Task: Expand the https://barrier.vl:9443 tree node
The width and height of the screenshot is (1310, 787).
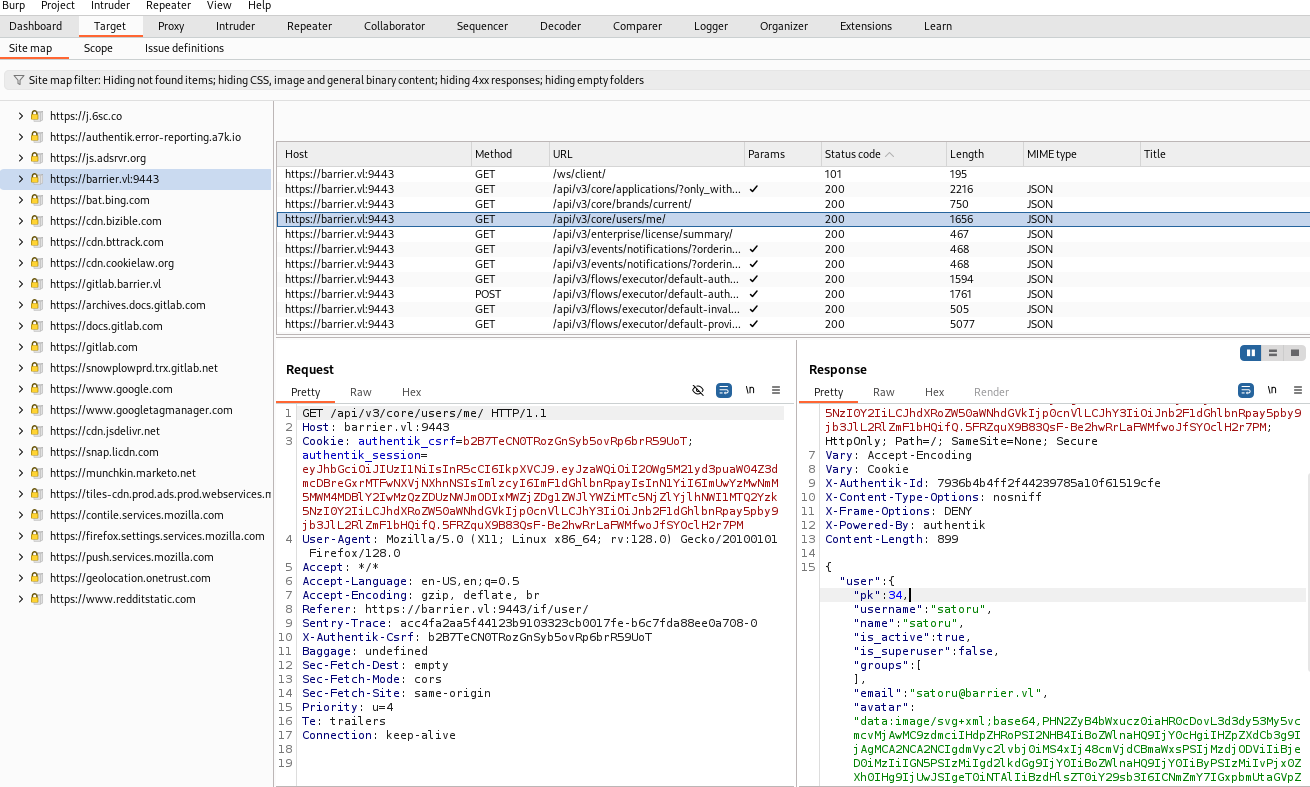Action: pos(20,179)
